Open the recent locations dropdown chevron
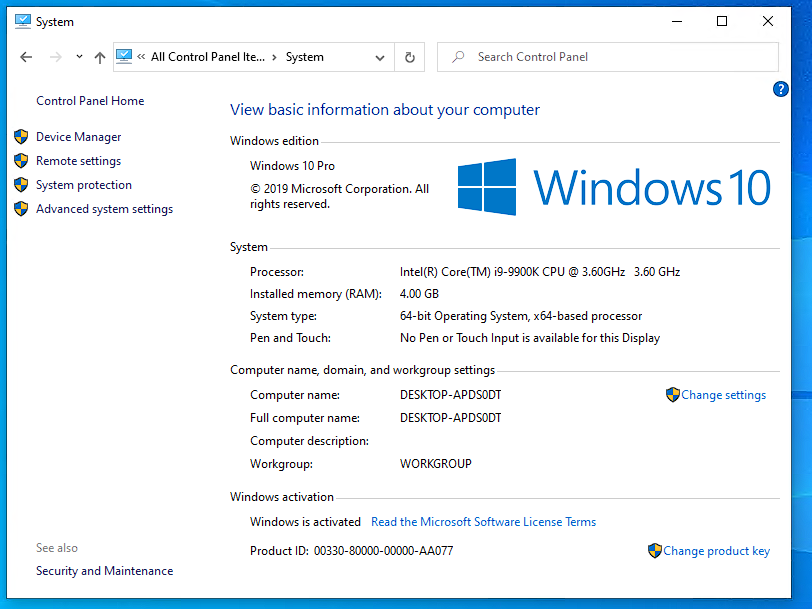 (x=79, y=56)
